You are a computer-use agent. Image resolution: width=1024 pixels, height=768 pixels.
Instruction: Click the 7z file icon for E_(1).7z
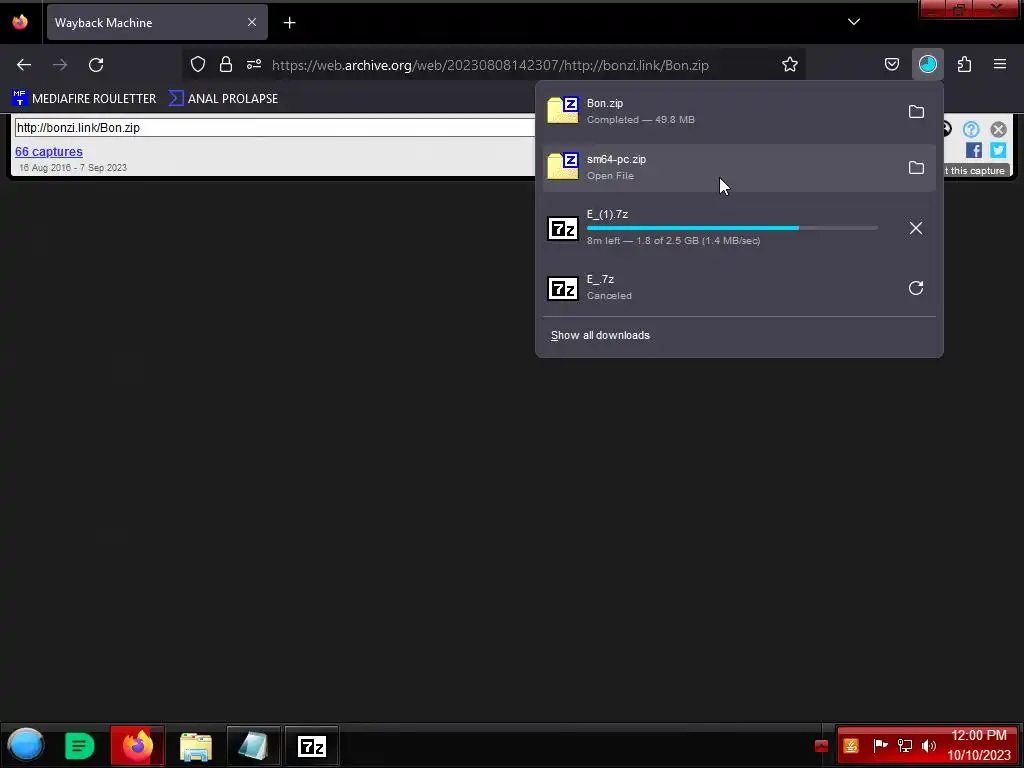(562, 229)
